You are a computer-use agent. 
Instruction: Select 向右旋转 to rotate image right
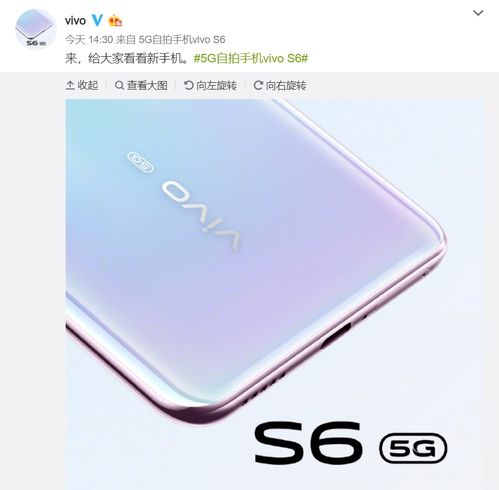coord(280,85)
